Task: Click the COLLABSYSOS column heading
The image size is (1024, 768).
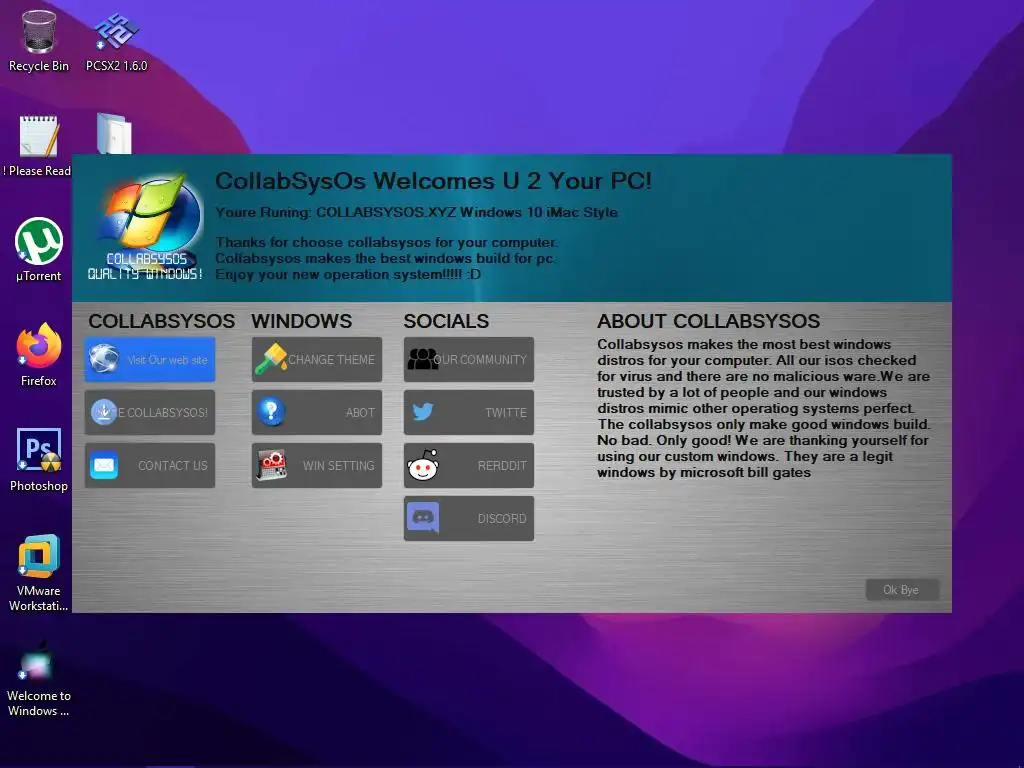Action: (161, 321)
